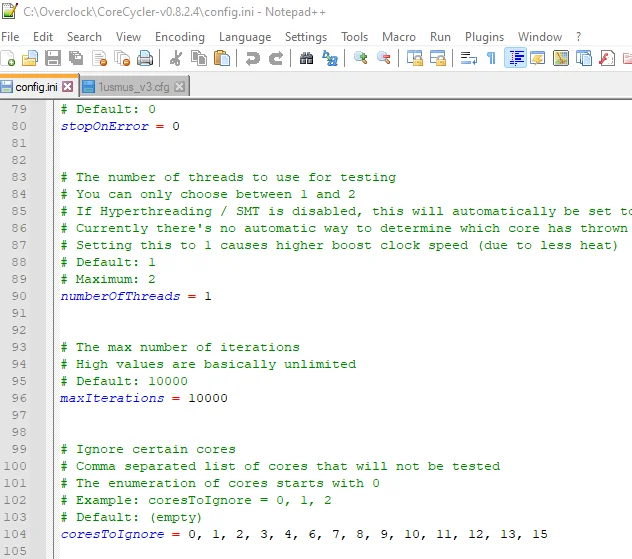This screenshot has width=632, height=559.
Task: Open the Settings menu
Action: click(x=306, y=37)
